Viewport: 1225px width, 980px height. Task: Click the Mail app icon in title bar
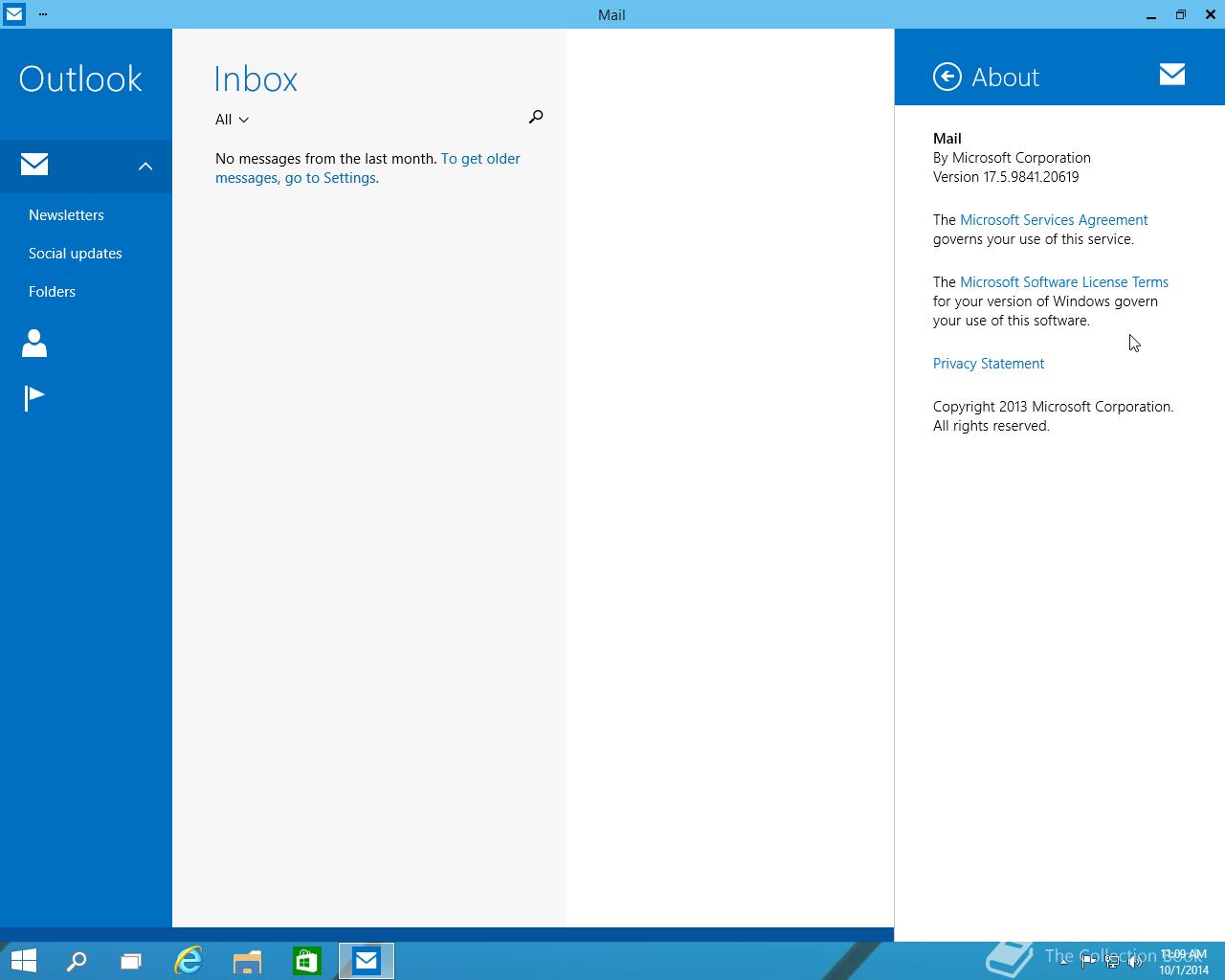coord(13,14)
